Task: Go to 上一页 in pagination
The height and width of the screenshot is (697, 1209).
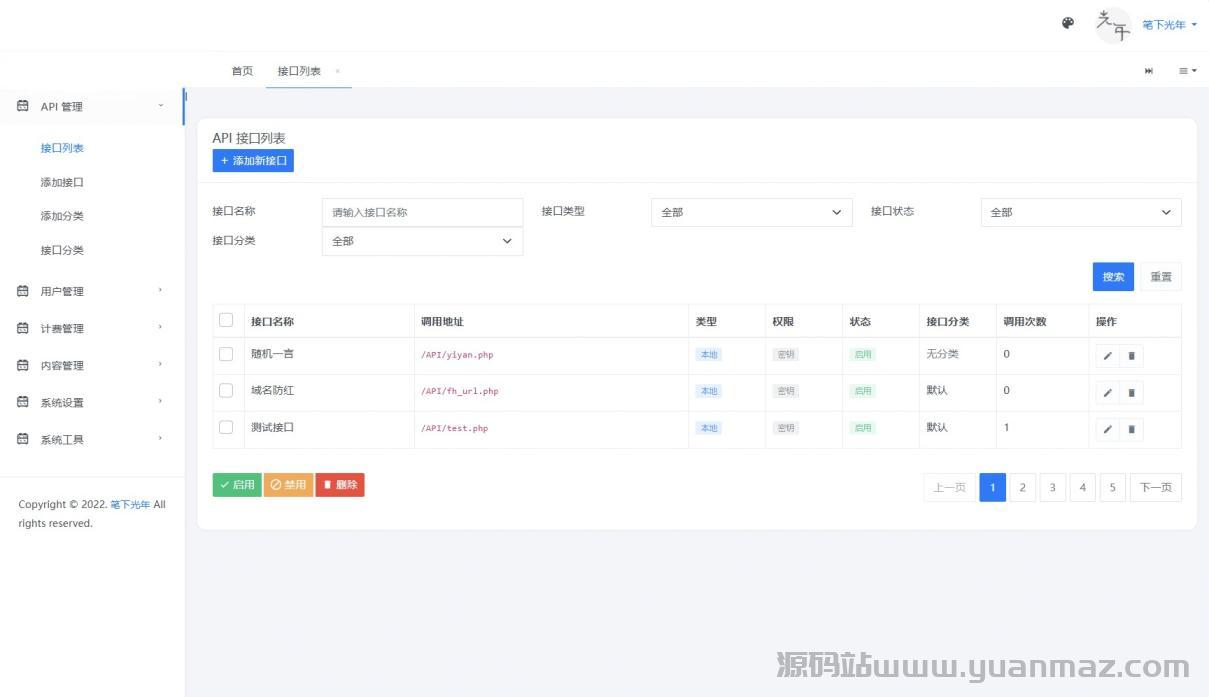Action: click(x=949, y=488)
